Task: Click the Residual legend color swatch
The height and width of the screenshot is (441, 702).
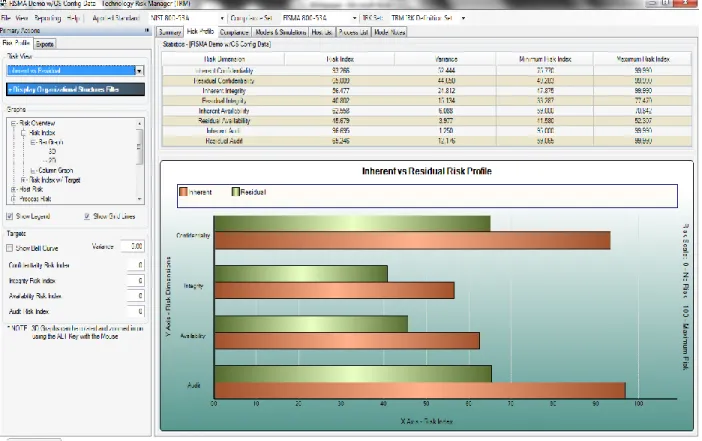Action: (235, 192)
